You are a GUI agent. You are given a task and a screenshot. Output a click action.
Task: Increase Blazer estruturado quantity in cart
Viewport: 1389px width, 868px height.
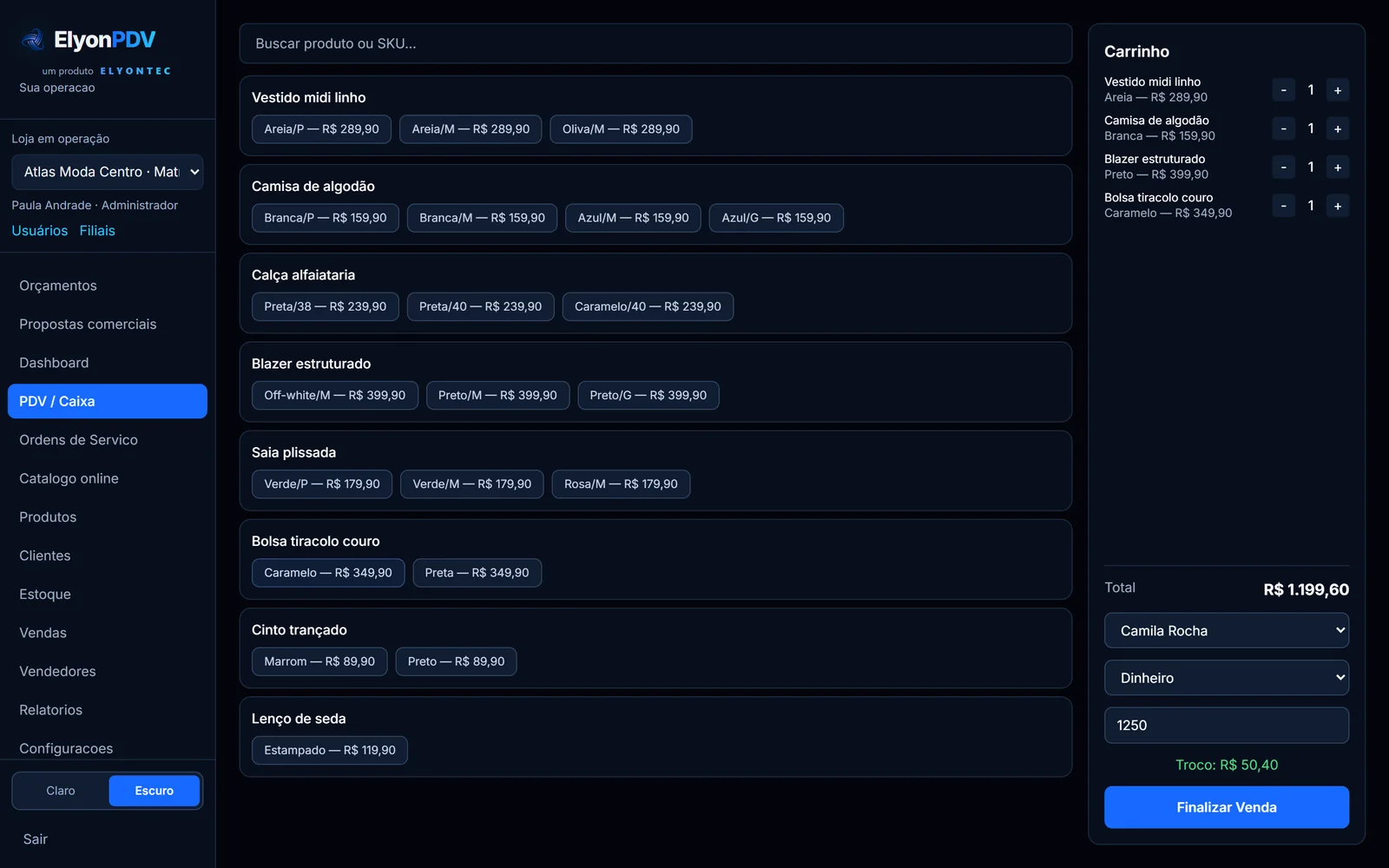[1338, 168]
